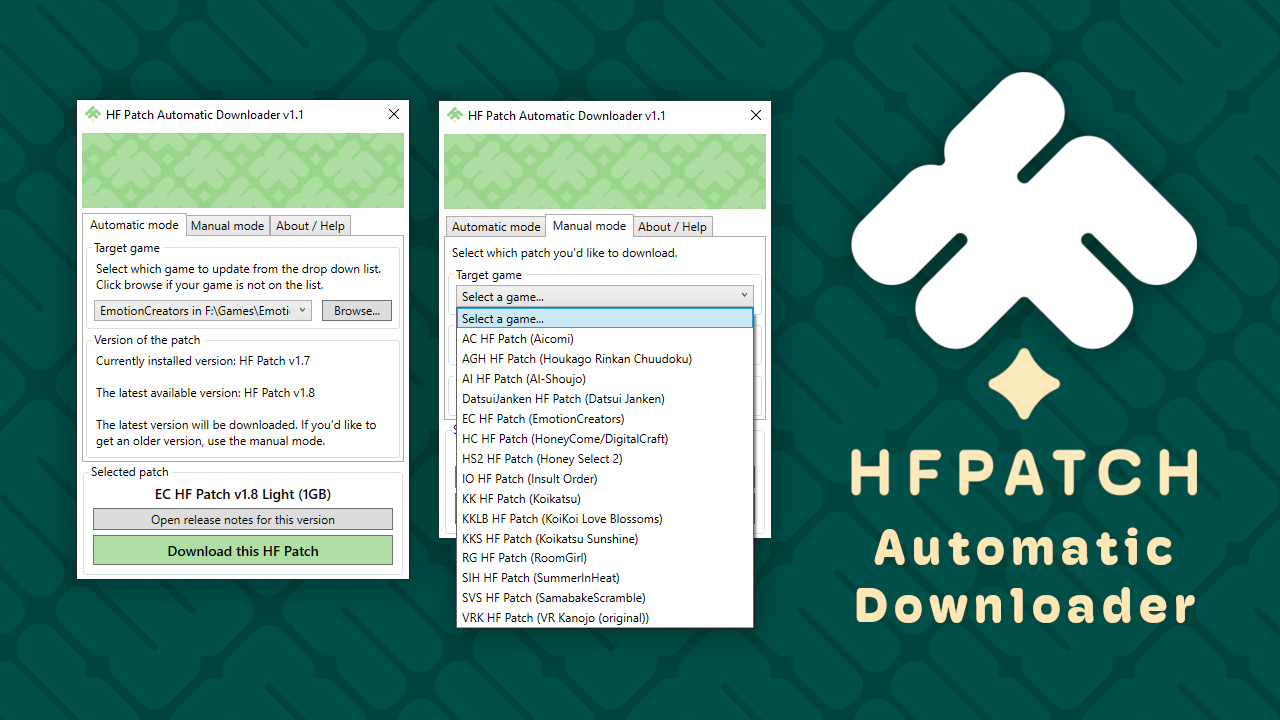This screenshot has width=1280, height=720.
Task: Open About / Help tab in right window
Action: [672, 227]
